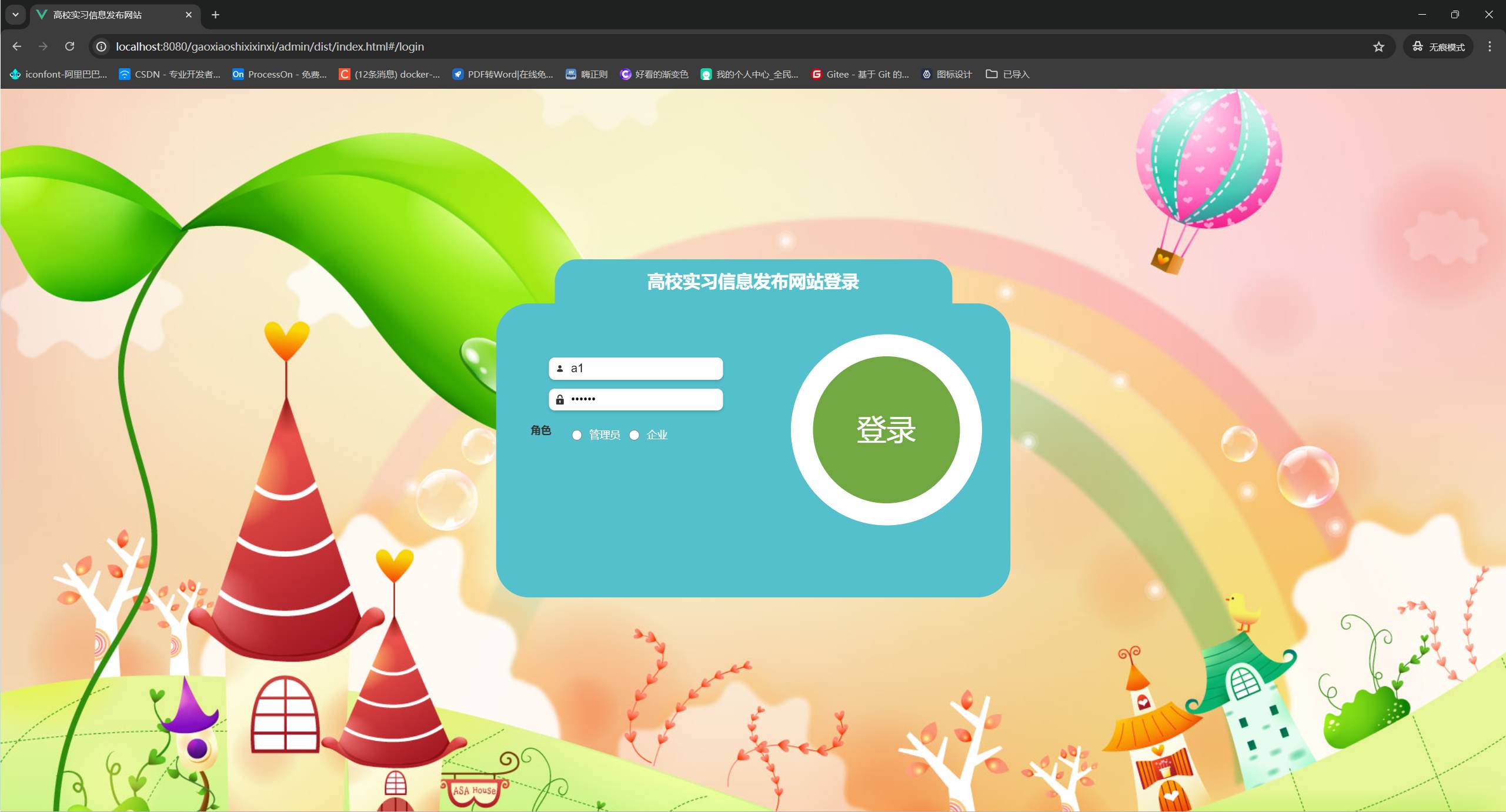Open the CSDN bookmark
The height and width of the screenshot is (812, 1506).
169,74
